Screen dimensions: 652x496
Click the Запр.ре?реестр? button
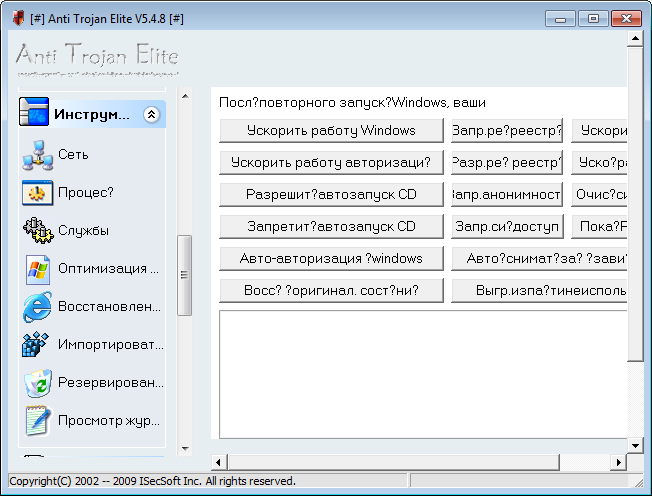(507, 131)
